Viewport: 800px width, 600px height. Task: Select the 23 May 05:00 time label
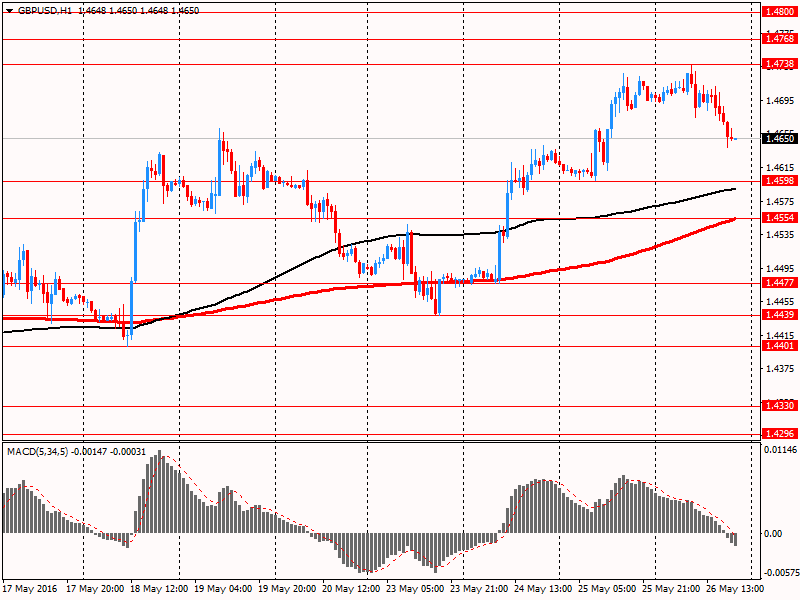coord(415,589)
